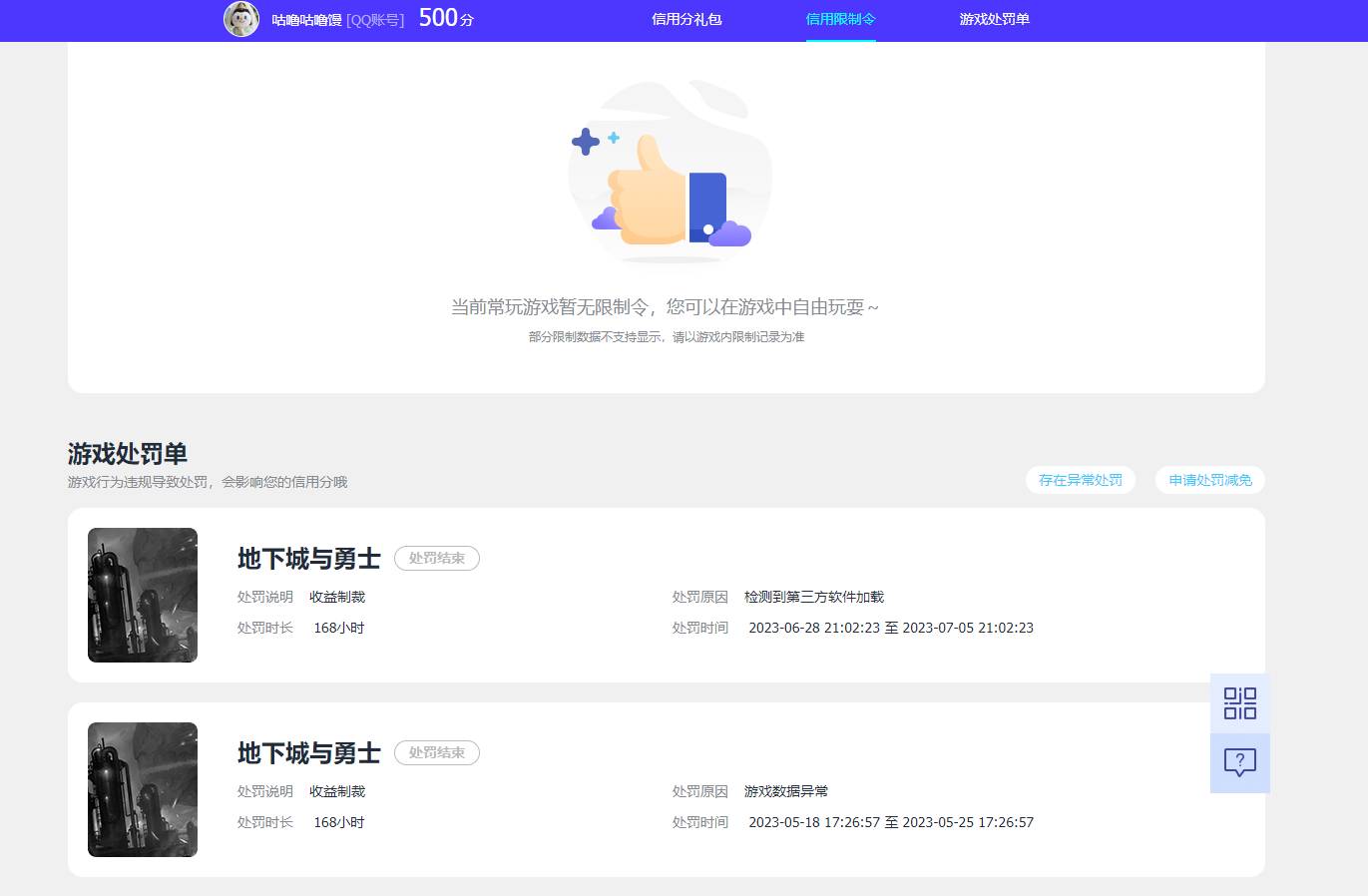Switch to the 信用分礼包 tab
This screenshot has height=896, width=1368.
(x=685, y=19)
